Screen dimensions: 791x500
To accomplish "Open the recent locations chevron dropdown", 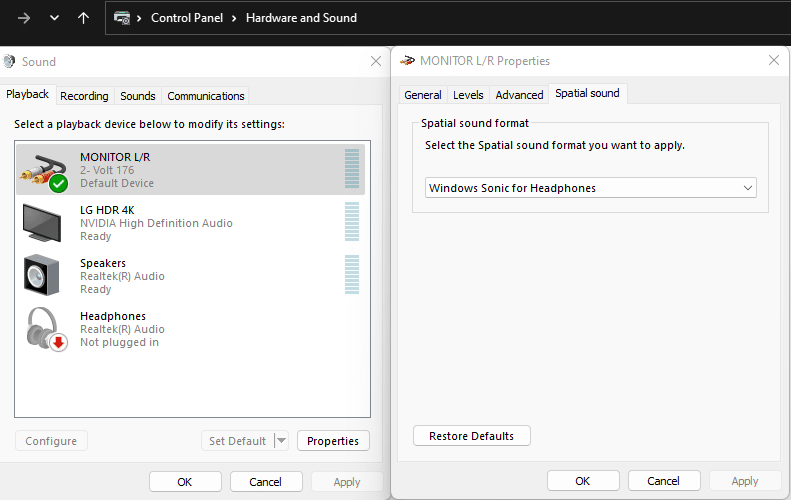I will click(x=54, y=18).
